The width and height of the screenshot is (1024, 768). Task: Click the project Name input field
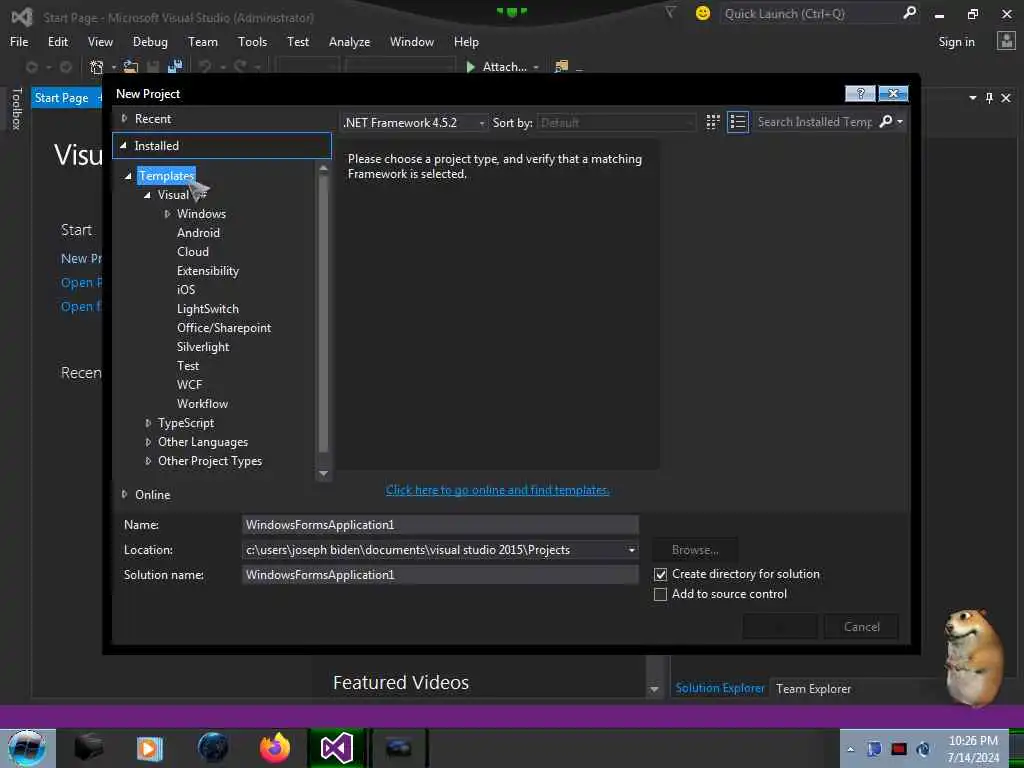[x=440, y=525]
